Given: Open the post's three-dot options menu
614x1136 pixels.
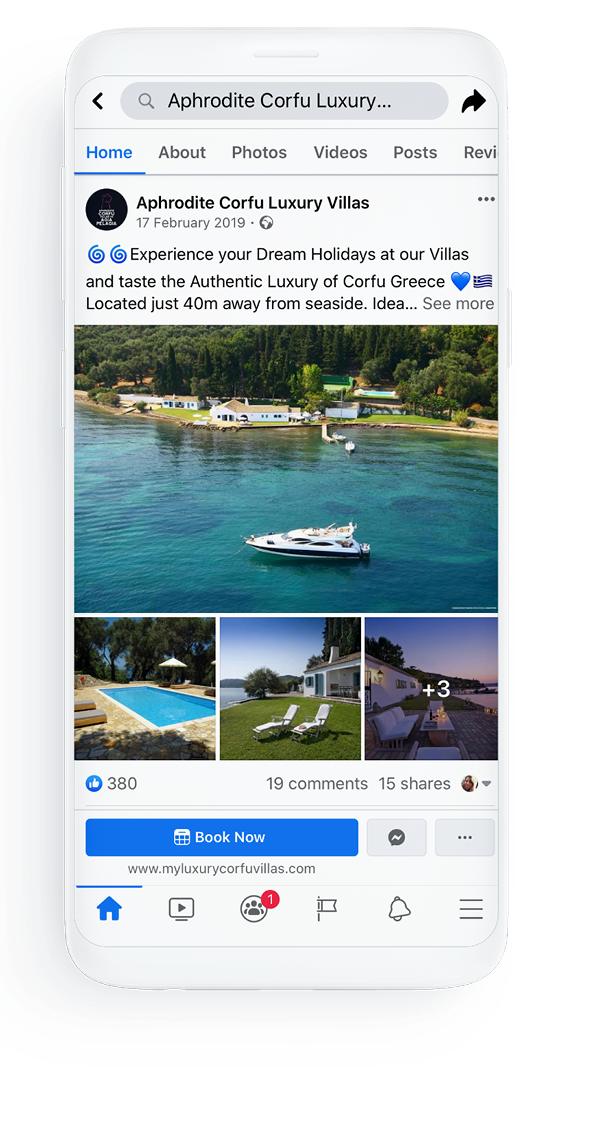Looking at the screenshot, I should 486,199.
